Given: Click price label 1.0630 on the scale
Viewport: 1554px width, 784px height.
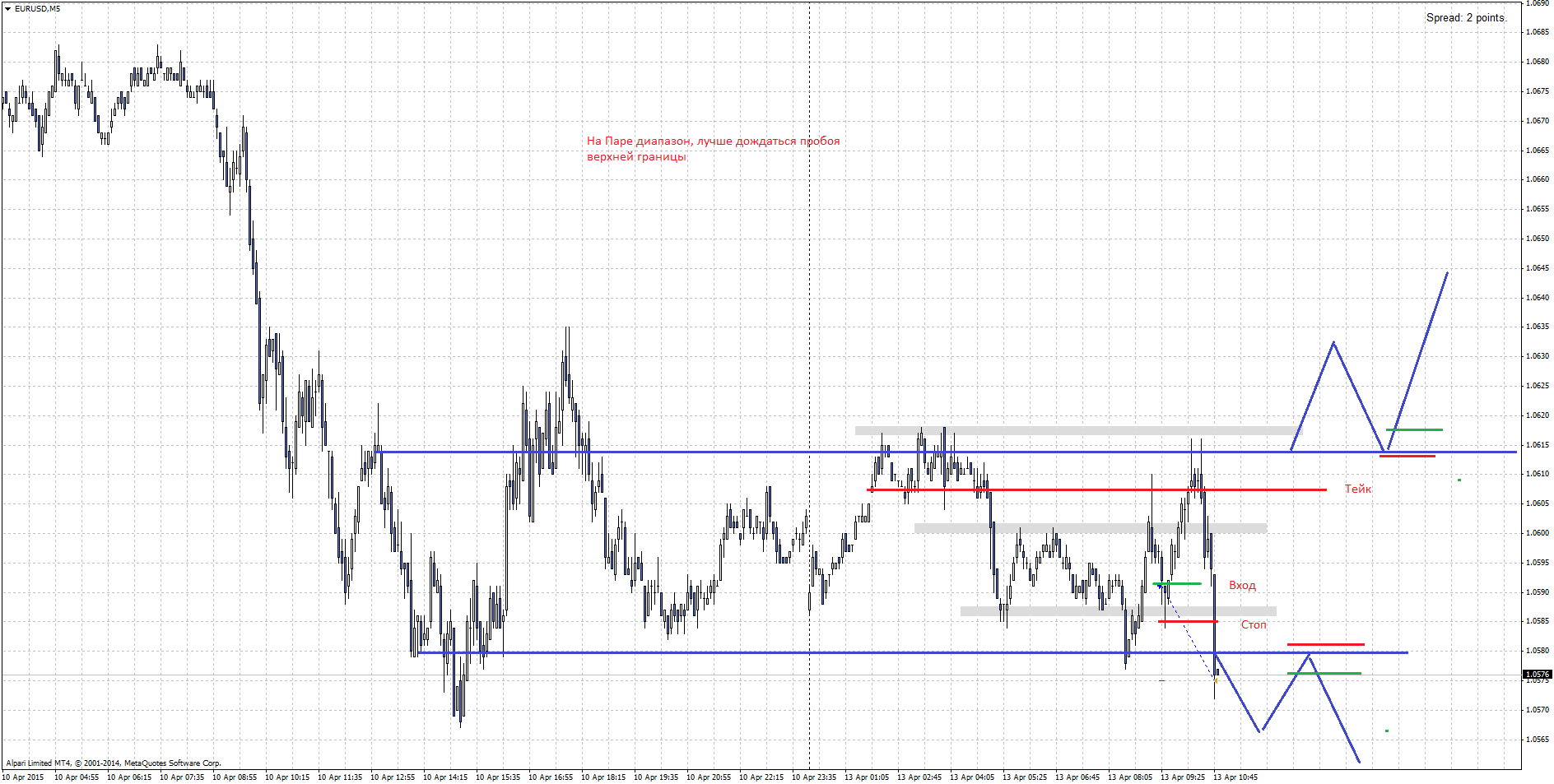Looking at the screenshot, I should click(1537, 356).
